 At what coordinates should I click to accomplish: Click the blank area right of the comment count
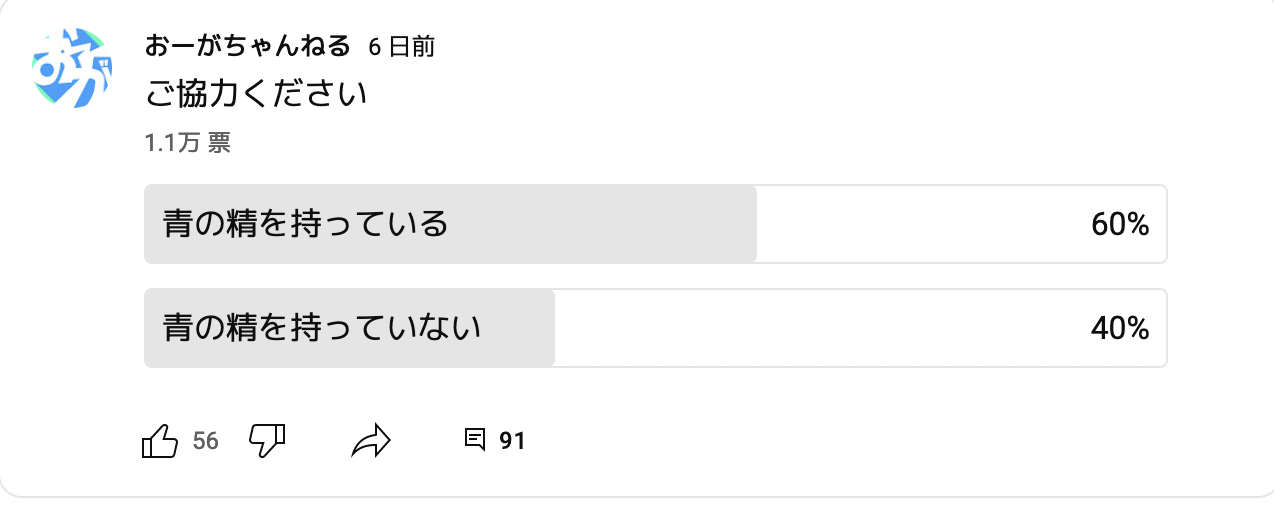800,441
